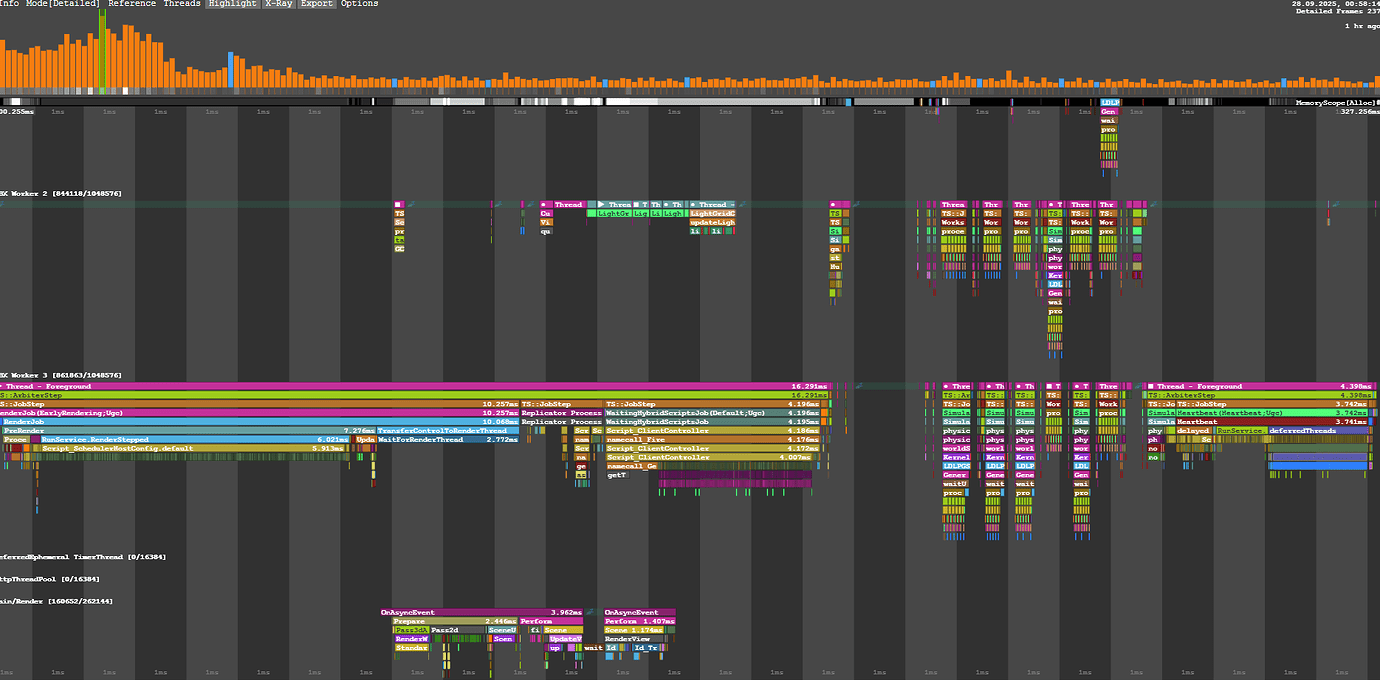Screen dimensions: 1380x680
Task: Select the tall blue frame bar in histogram
Action: tap(232, 72)
